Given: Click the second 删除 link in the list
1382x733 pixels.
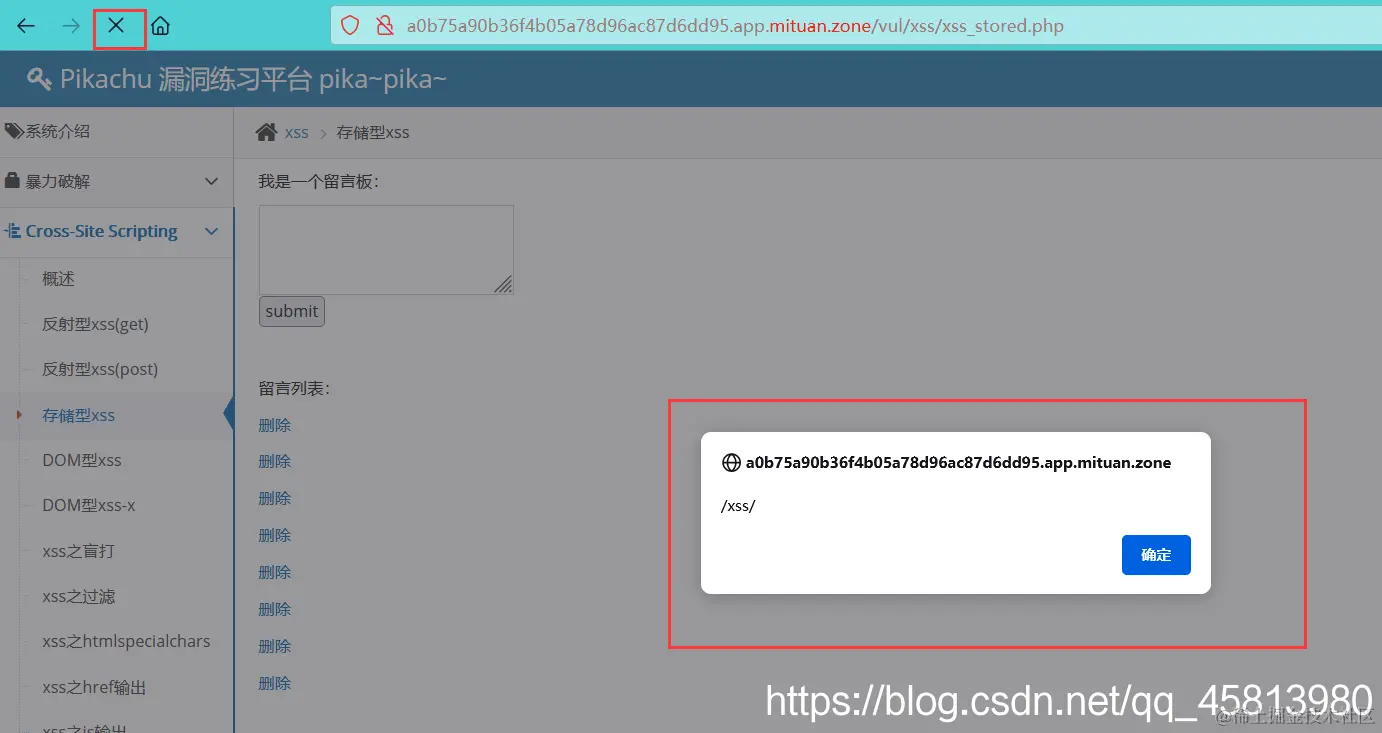Looking at the screenshot, I should (x=275, y=461).
